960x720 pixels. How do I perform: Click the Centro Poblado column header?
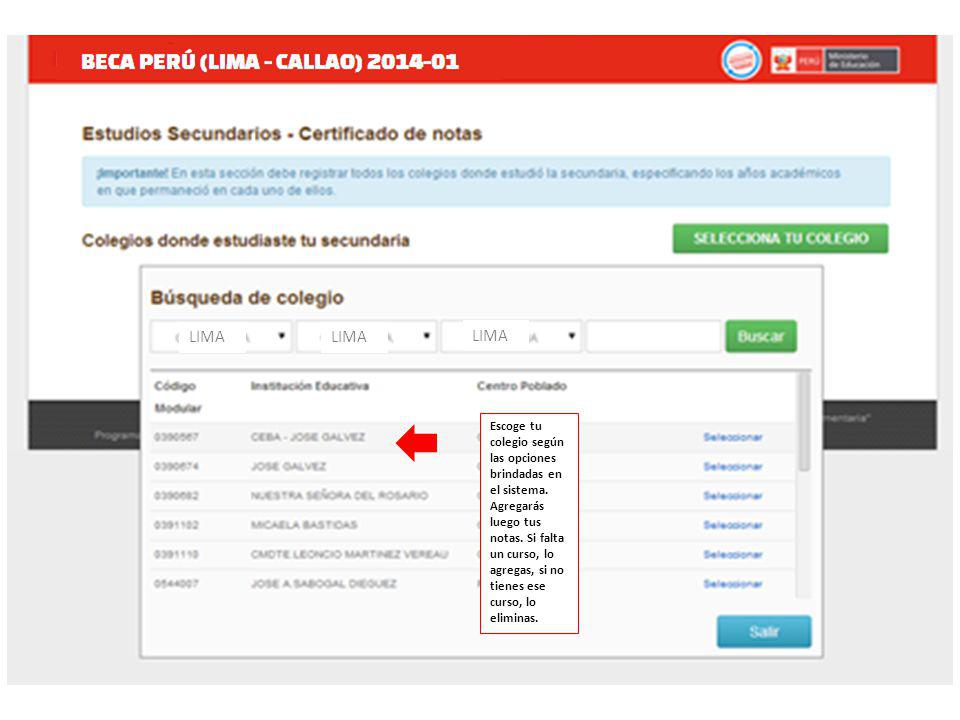522,386
